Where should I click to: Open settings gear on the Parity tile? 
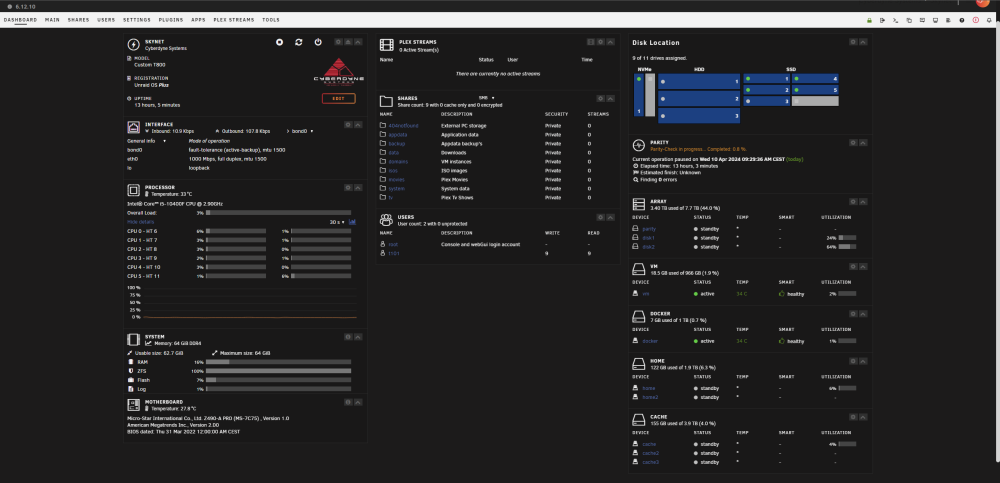[853, 144]
